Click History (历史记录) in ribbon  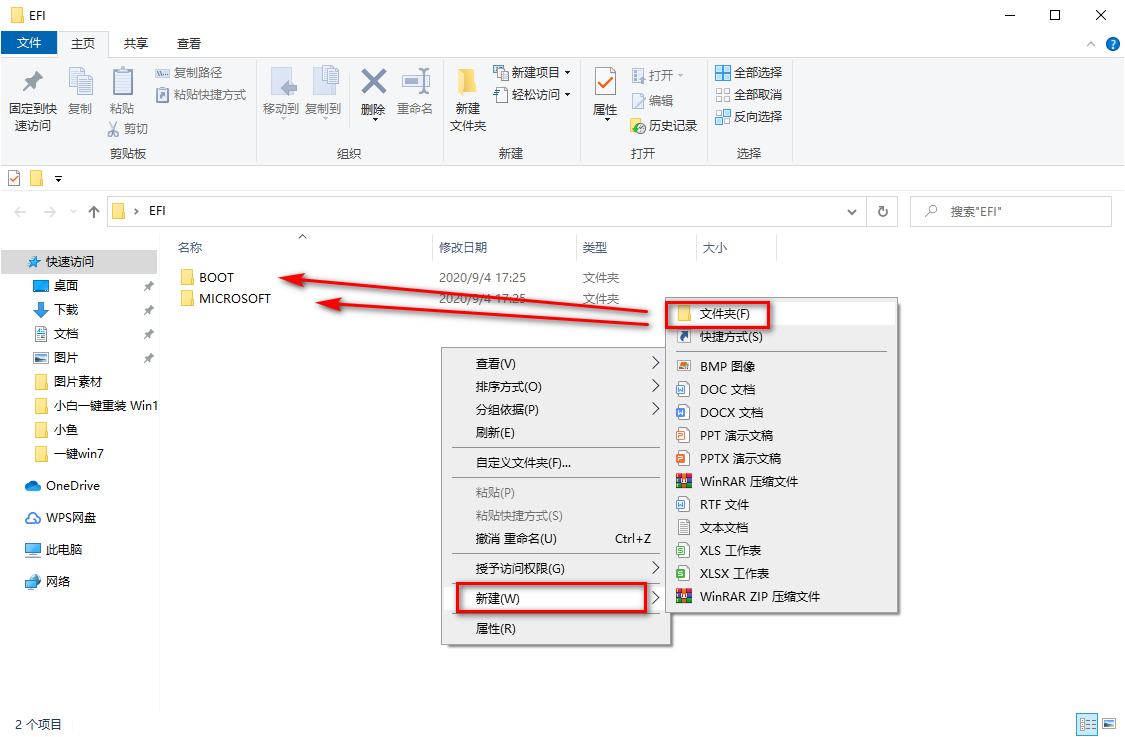pyautogui.click(x=664, y=126)
